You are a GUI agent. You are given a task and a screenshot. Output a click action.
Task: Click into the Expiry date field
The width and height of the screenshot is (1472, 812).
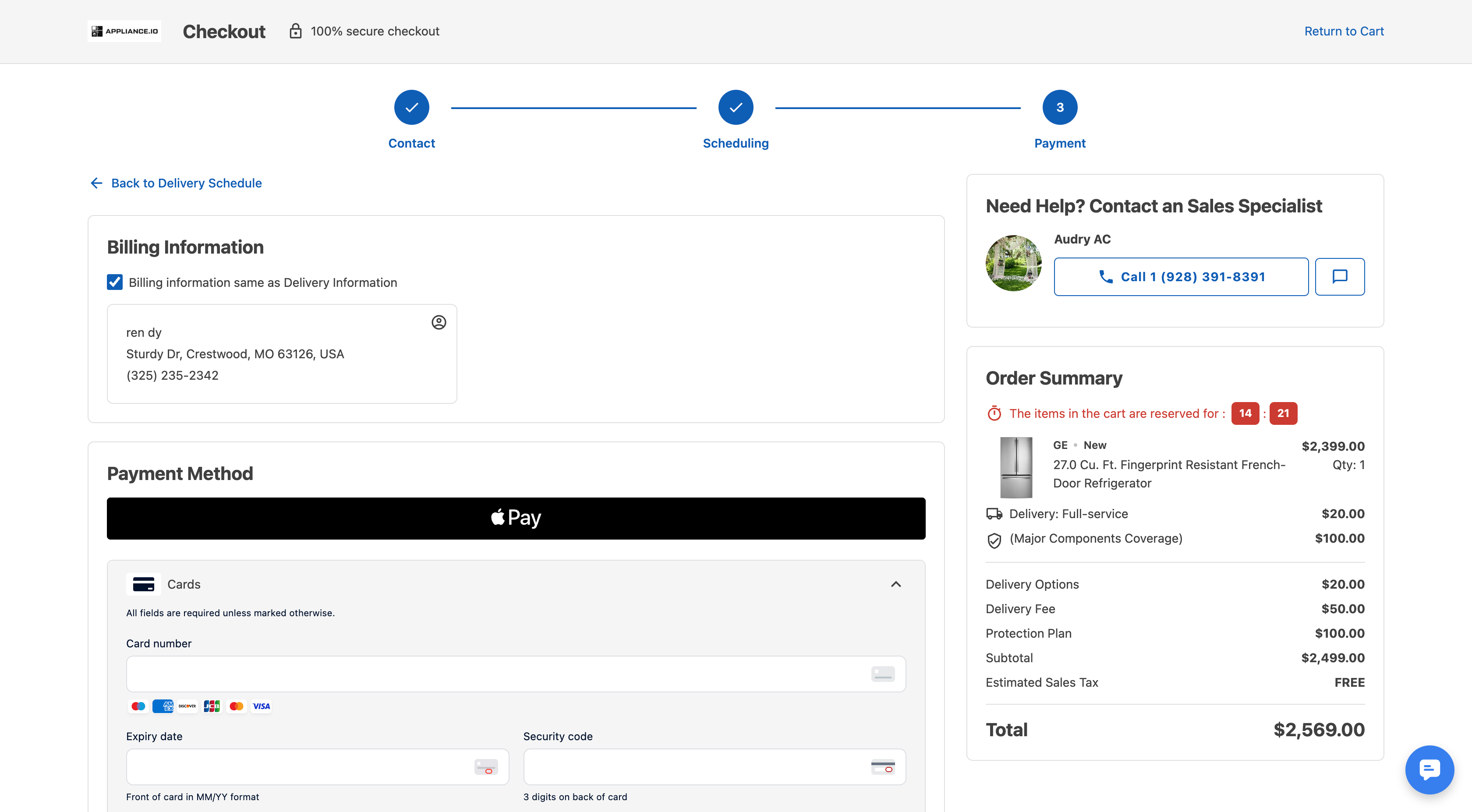(317, 767)
